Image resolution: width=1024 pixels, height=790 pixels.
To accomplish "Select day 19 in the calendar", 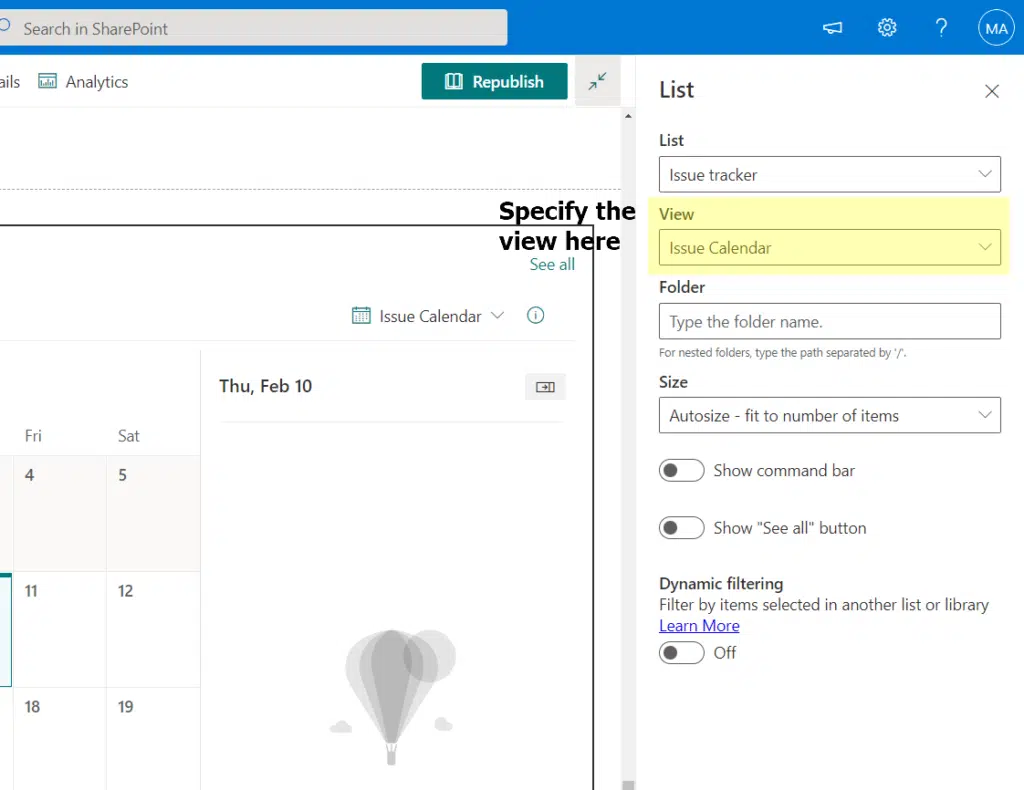I will 153,739.
